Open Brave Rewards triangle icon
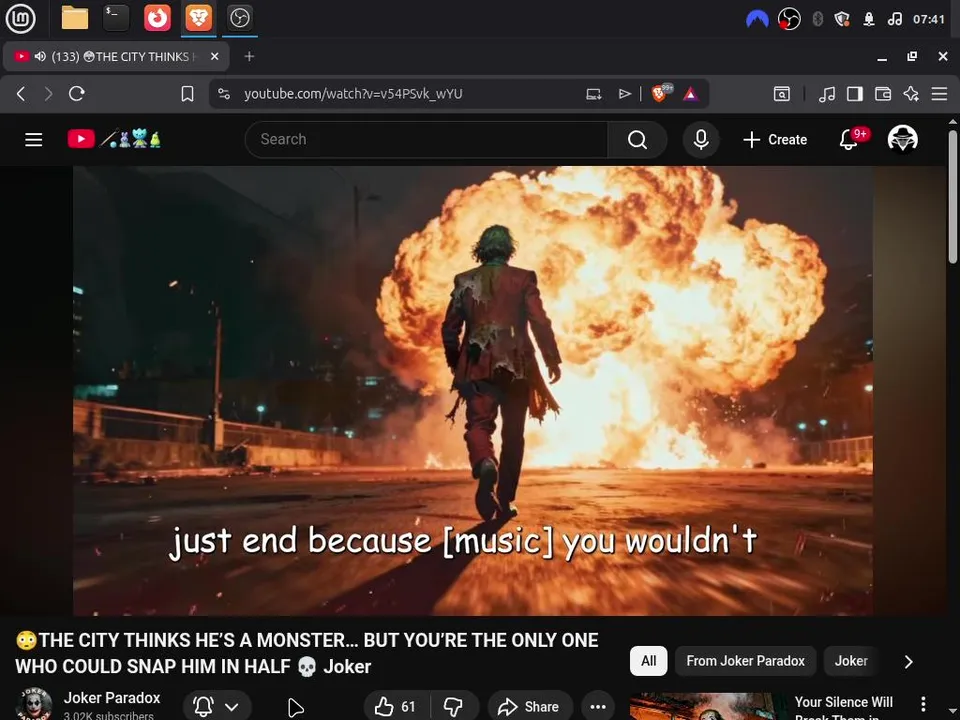The height and width of the screenshot is (720, 960). coord(691,94)
